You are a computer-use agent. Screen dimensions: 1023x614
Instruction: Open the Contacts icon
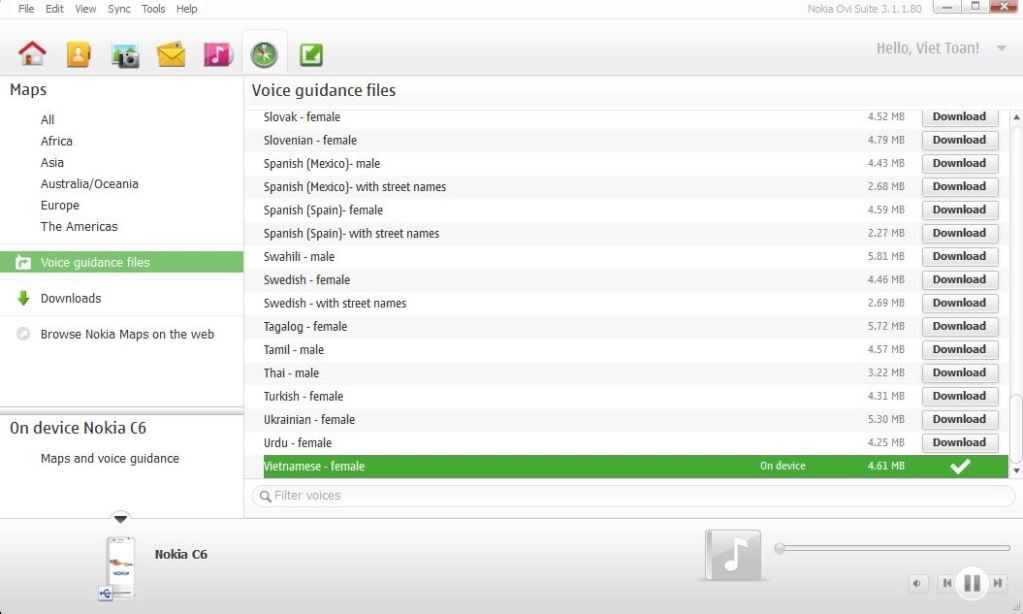78,54
